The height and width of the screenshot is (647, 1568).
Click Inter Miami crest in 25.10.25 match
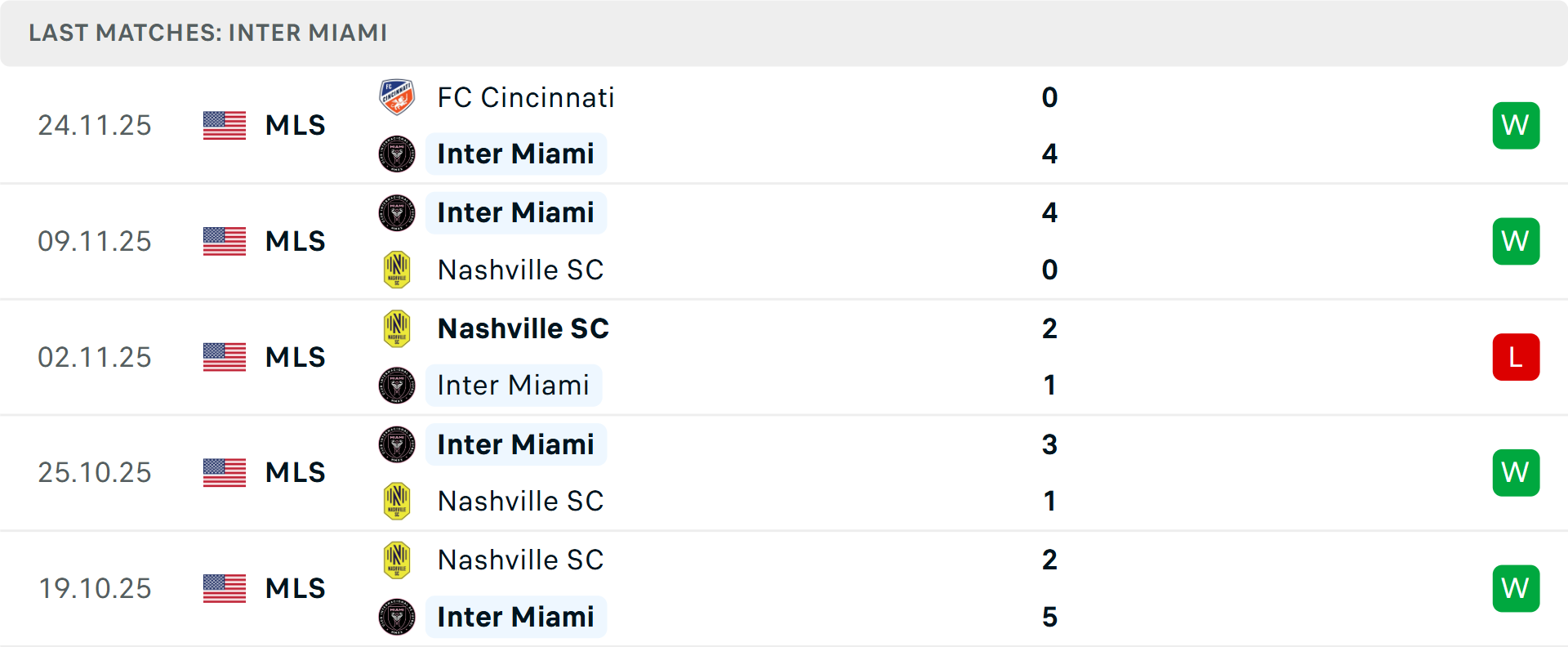[397, 444]
